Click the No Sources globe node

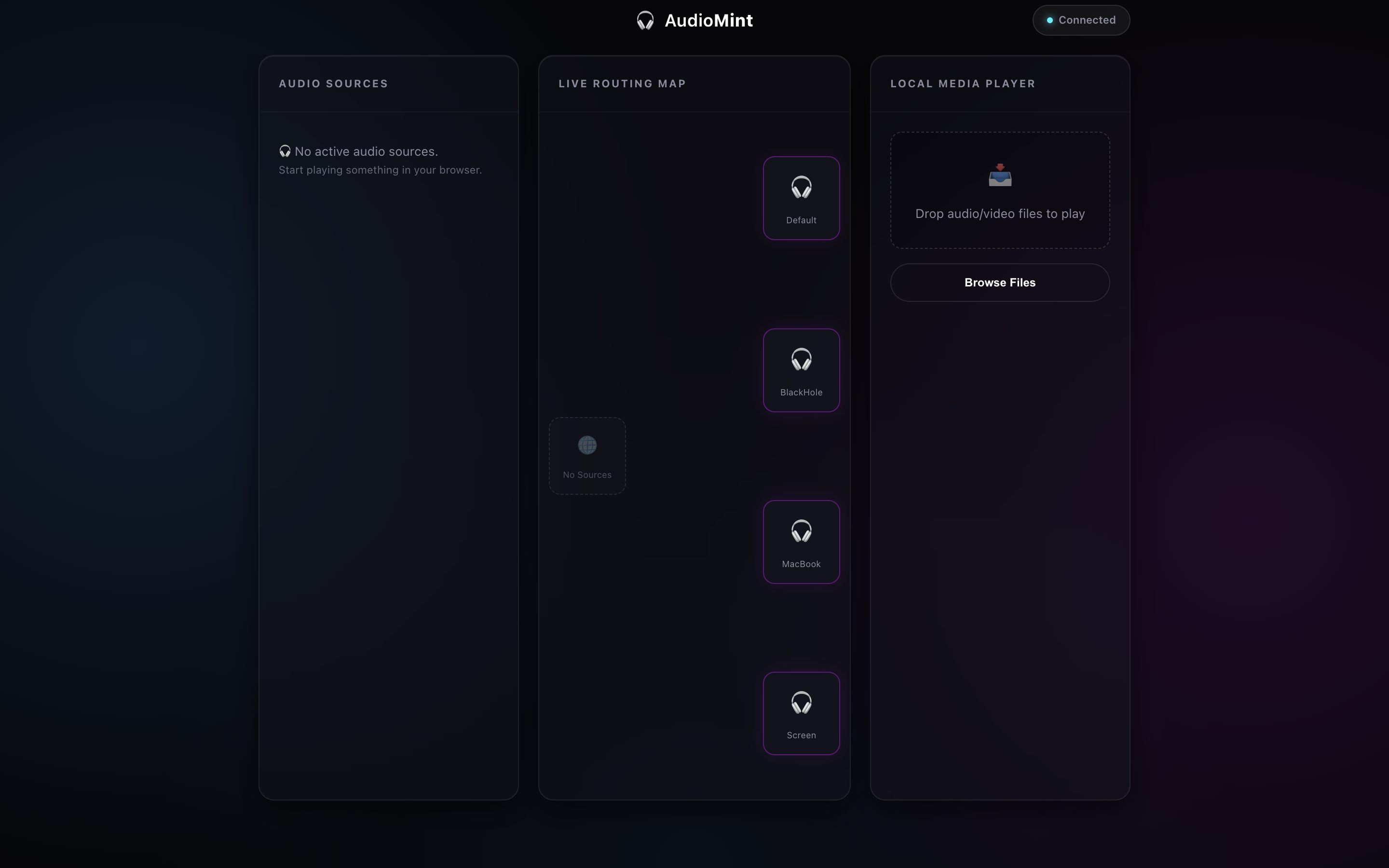click(x=587, y=456)
